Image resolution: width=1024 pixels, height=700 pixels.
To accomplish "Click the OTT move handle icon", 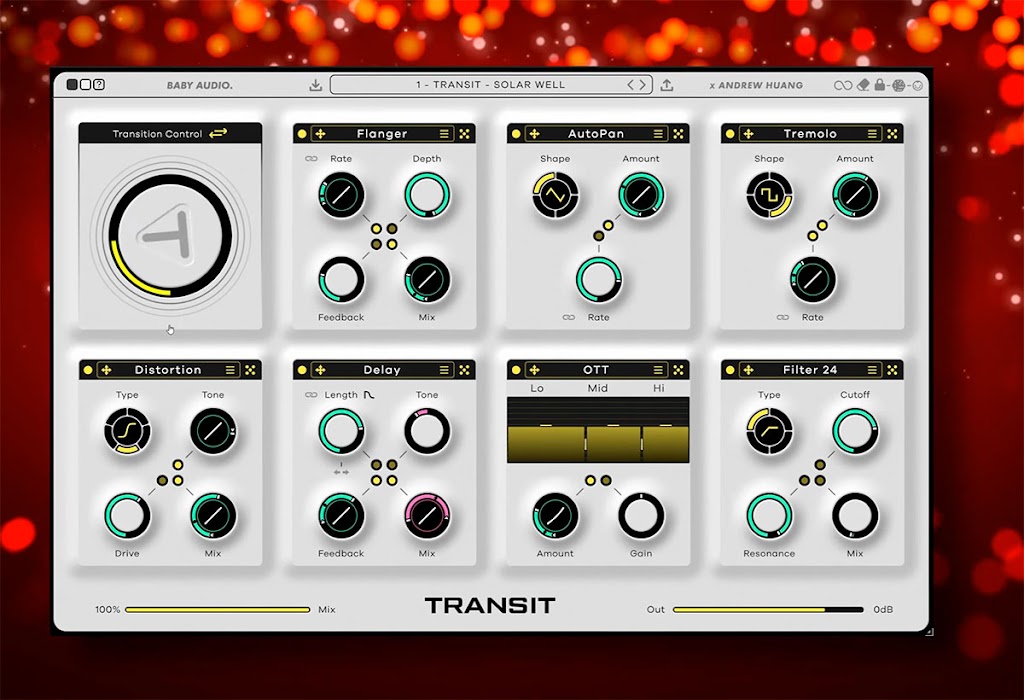I will click(x=534, y=370).
